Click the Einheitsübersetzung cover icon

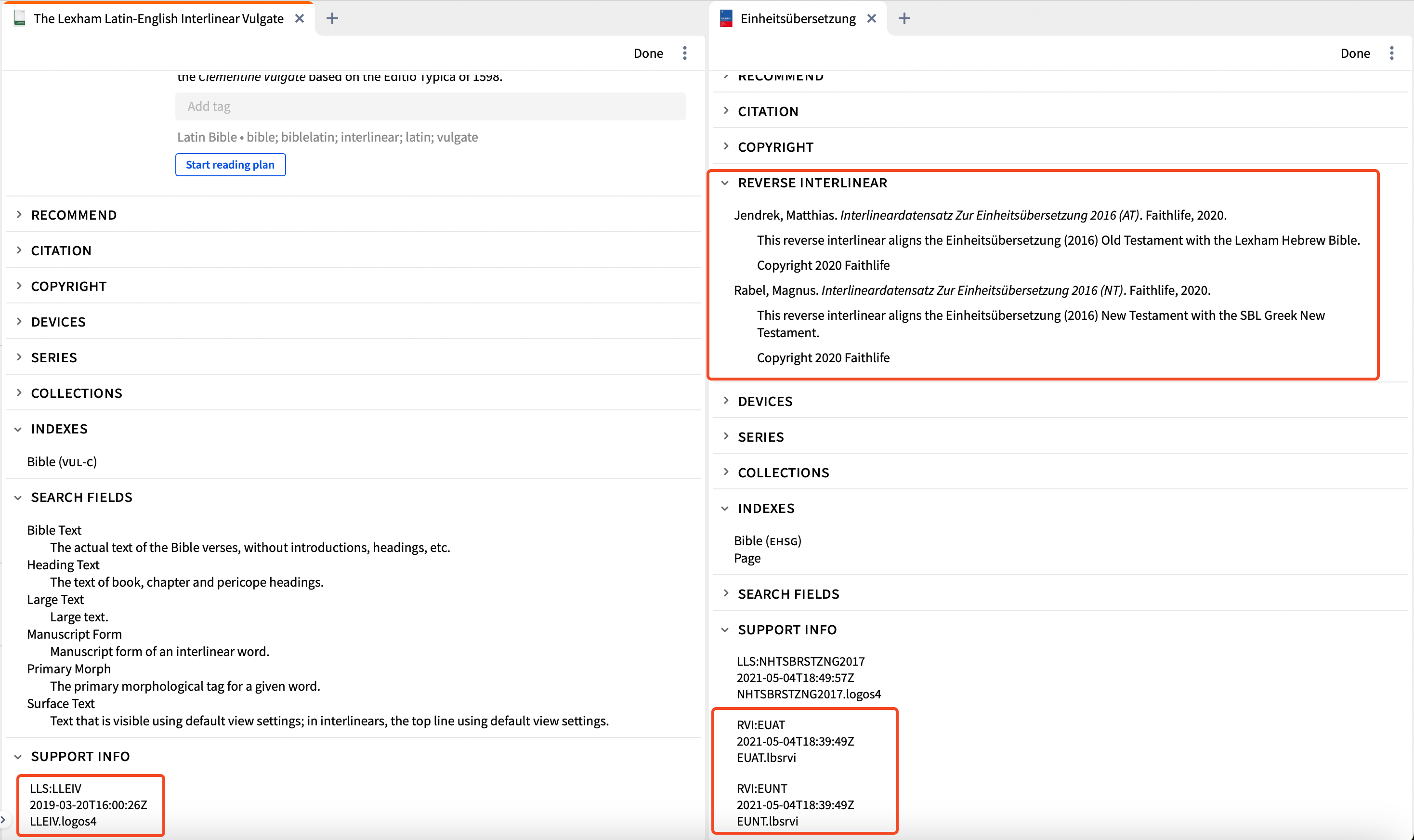tap(726, 19)
